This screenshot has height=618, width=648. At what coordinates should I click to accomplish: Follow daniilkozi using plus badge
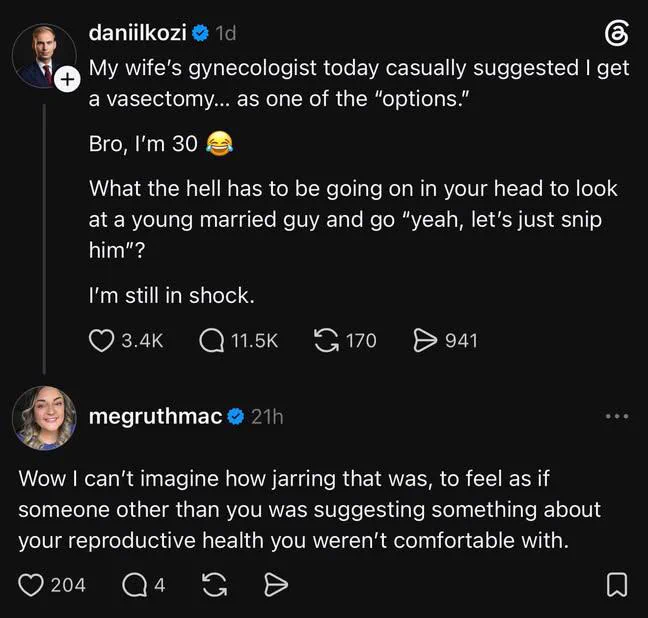tap(67, 79)
